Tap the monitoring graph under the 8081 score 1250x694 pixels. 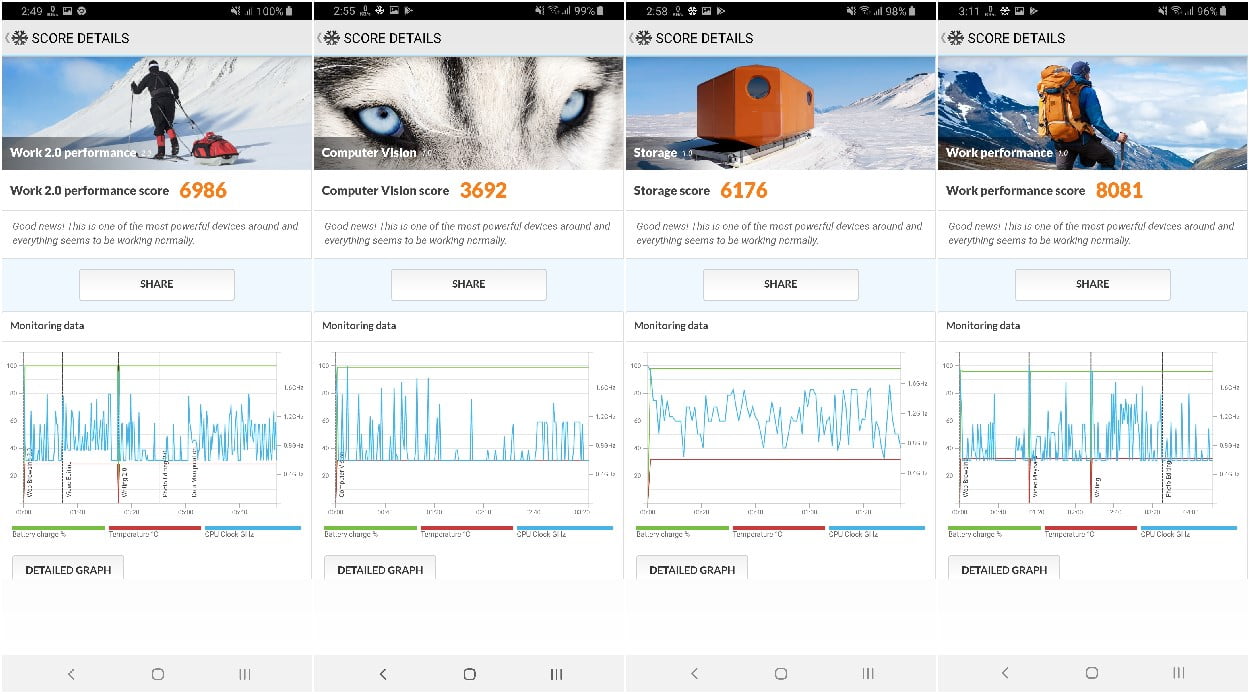(x=1088, y=428)
